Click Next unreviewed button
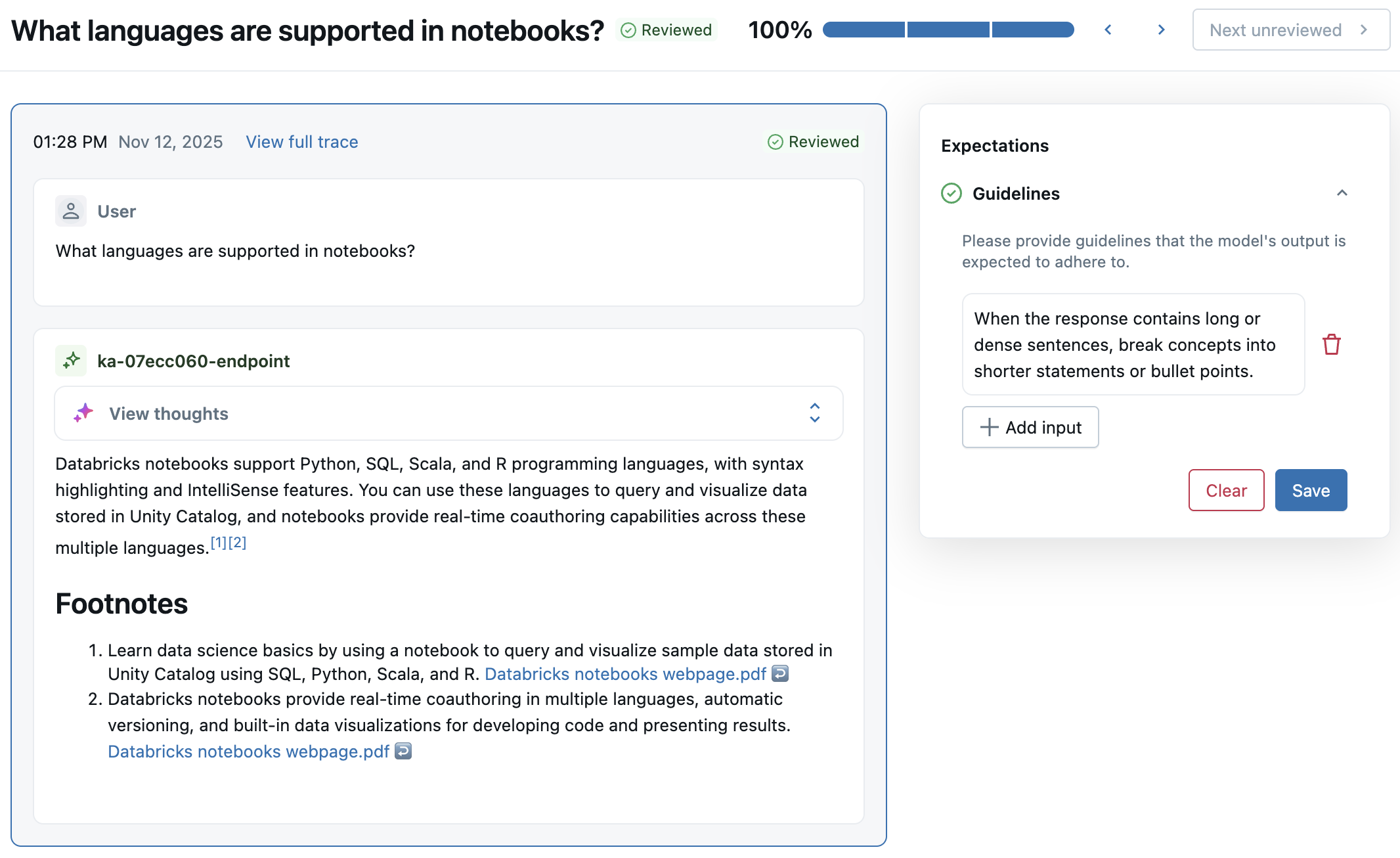1400x858 pixels. 1290,30
